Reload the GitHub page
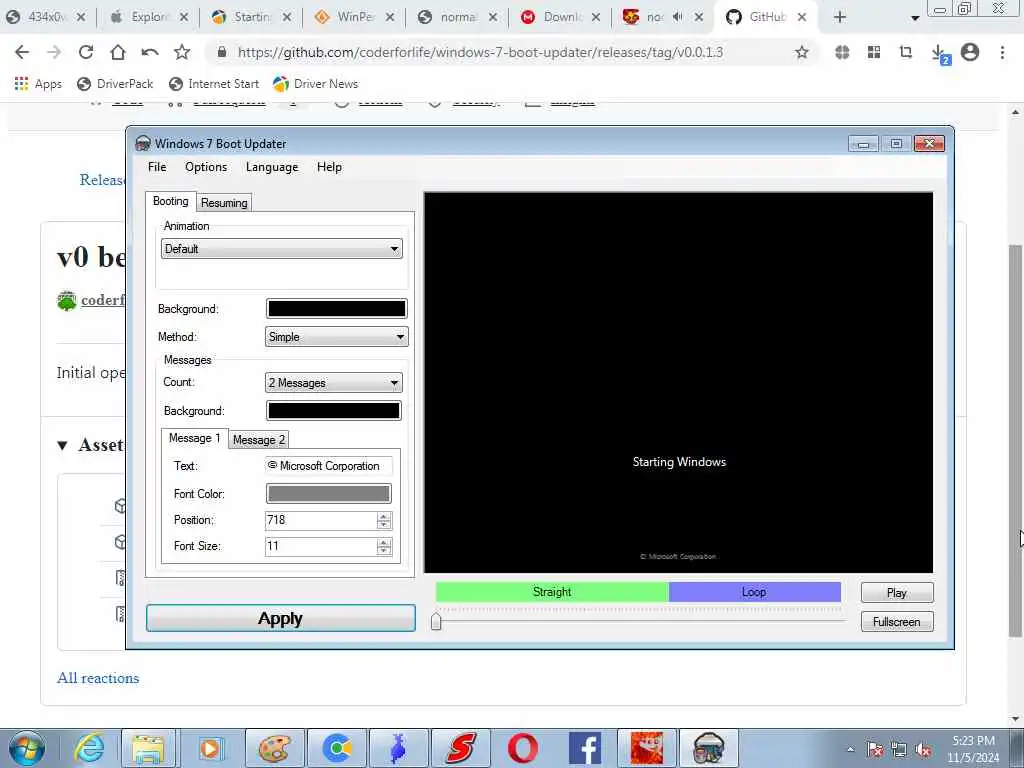Screen dimensions: 1024x768 coord(86,52)
